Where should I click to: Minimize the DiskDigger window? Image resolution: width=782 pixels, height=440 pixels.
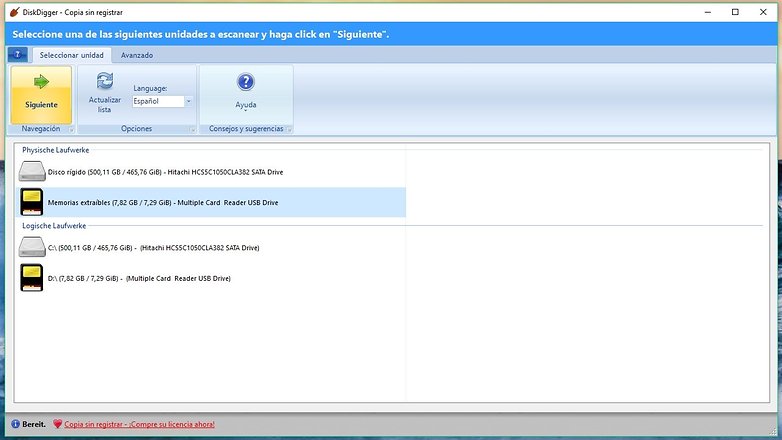[708, 12]
